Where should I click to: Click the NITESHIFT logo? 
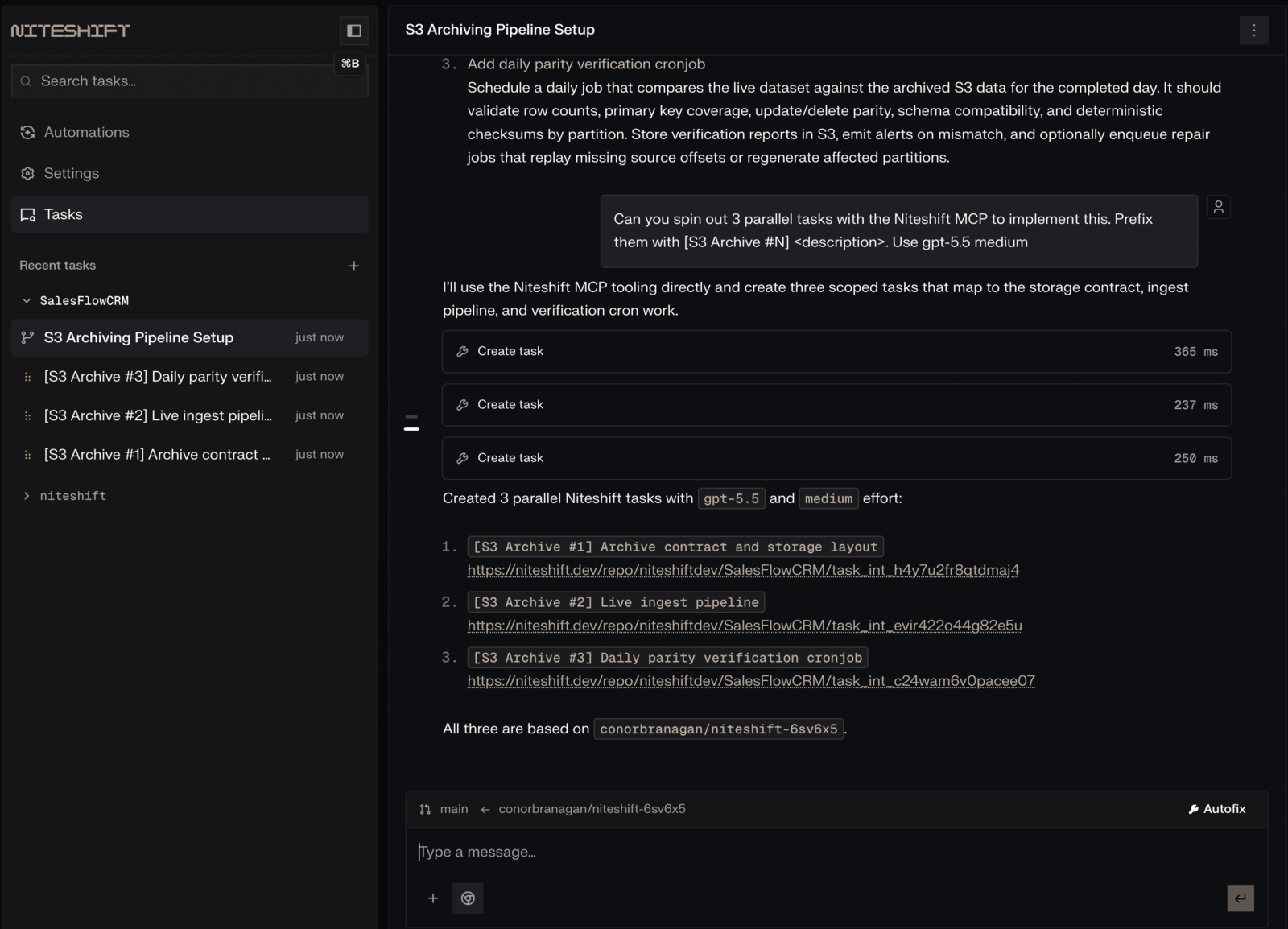[70, 31]
